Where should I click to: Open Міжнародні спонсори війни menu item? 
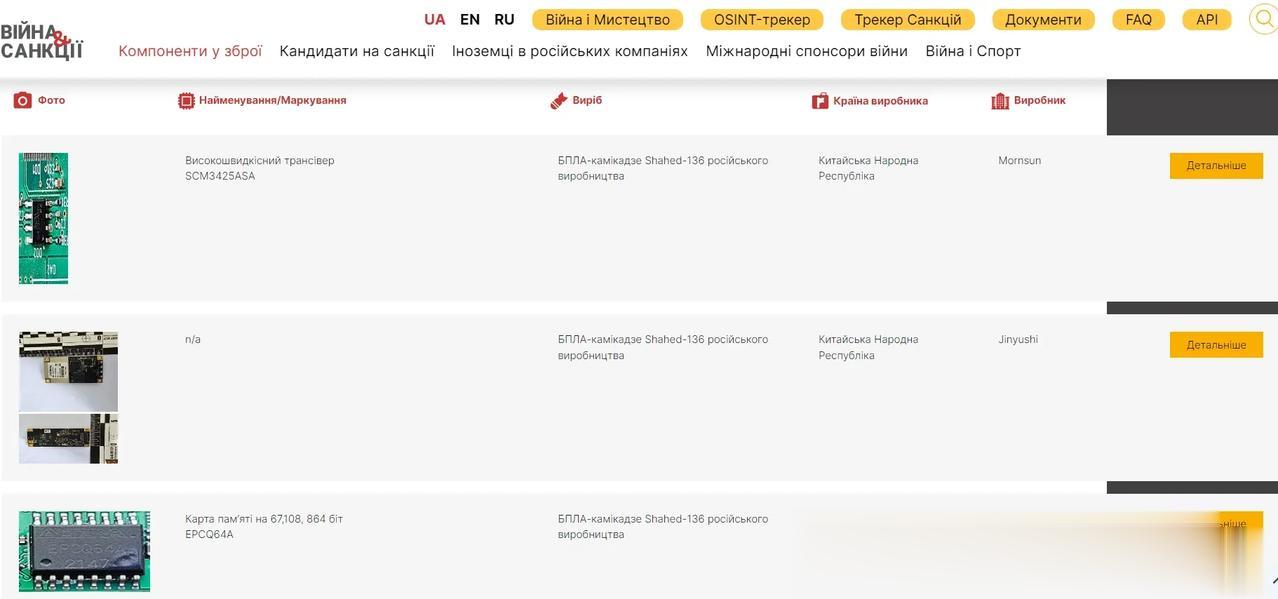807,51
